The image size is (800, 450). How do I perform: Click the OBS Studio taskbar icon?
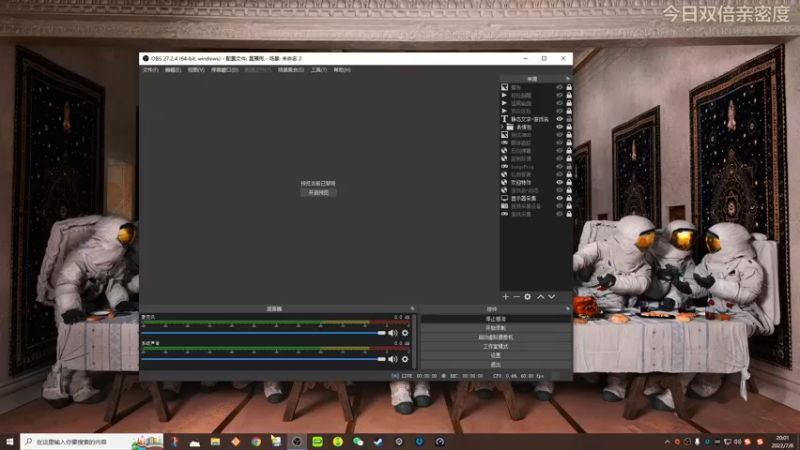click(297, 442)
